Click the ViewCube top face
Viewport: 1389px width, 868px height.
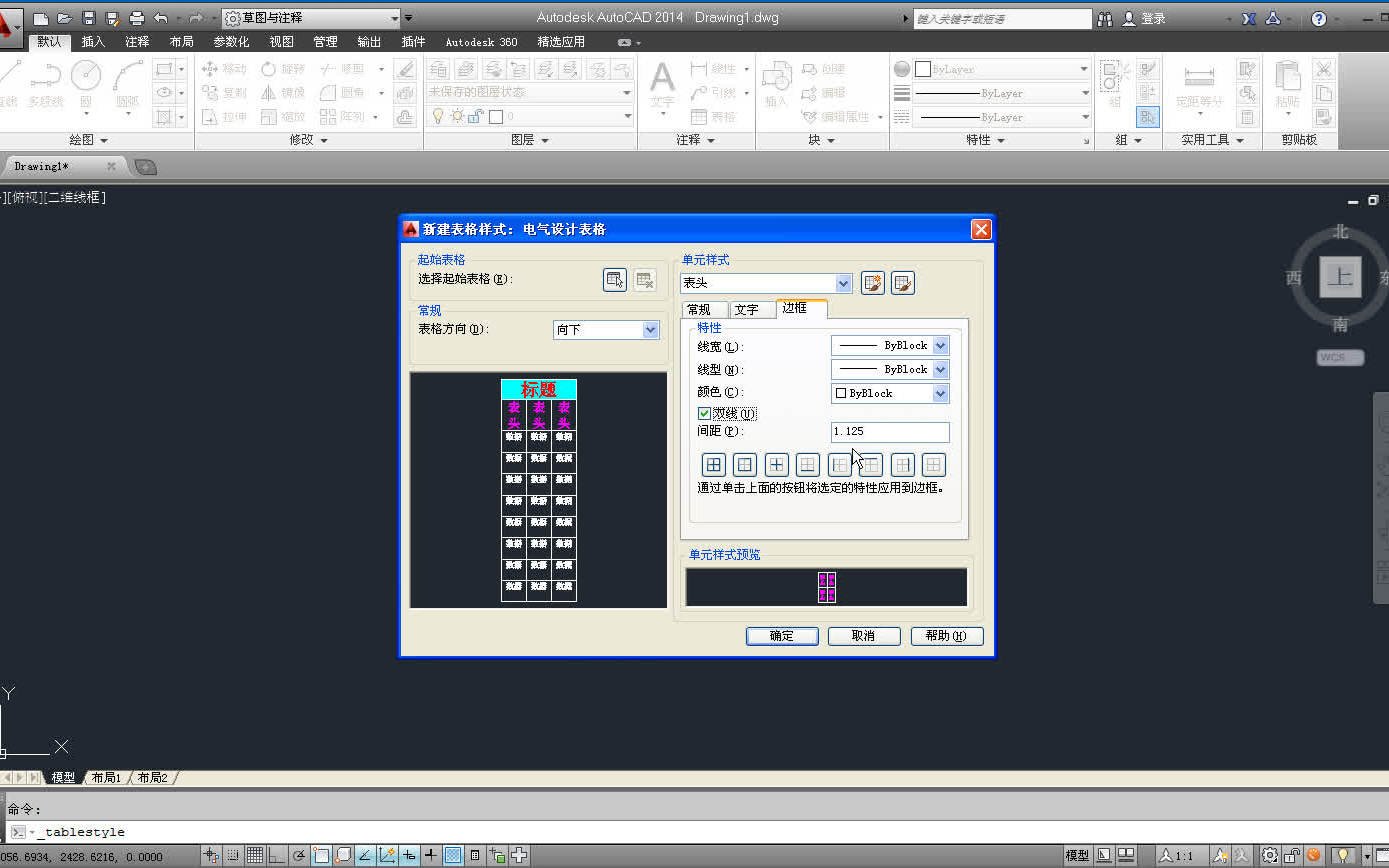[1340, 277]
